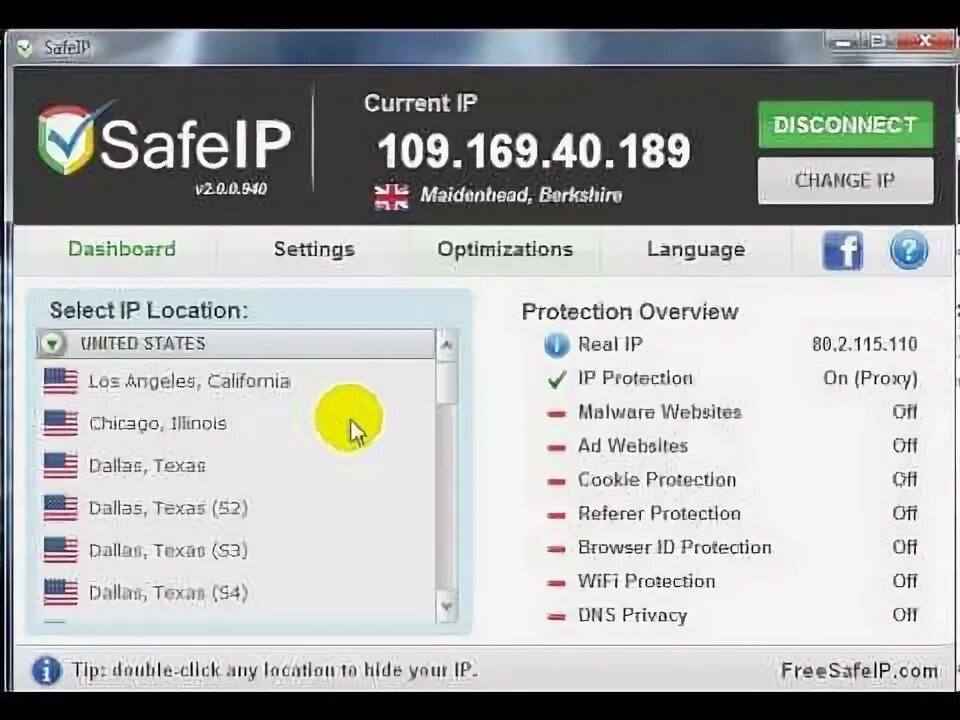Screen dimensions: 960x720
Task: Select Dallas, Texas (S2) location
Action: tap(236, 508)
